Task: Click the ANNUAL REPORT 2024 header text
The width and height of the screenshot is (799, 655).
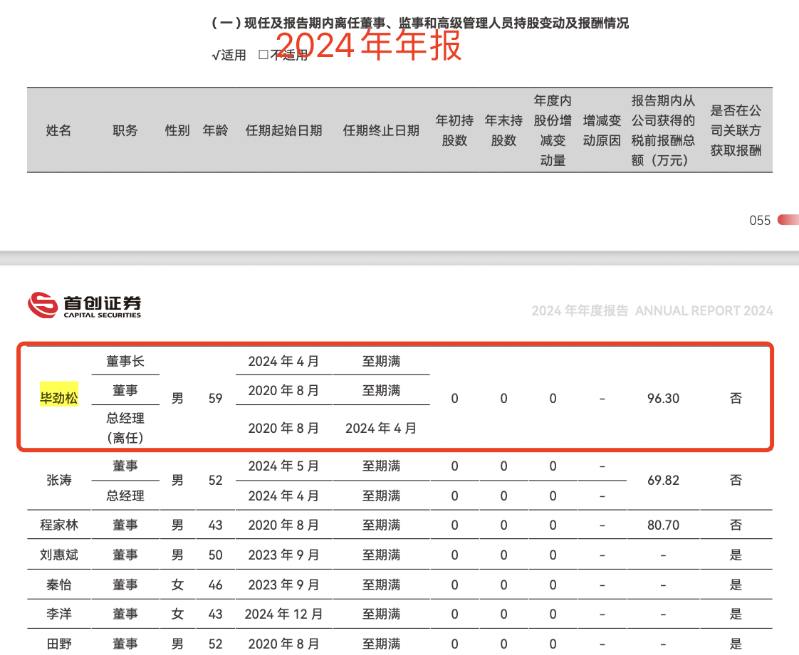Action: click(x=704, y=311)
